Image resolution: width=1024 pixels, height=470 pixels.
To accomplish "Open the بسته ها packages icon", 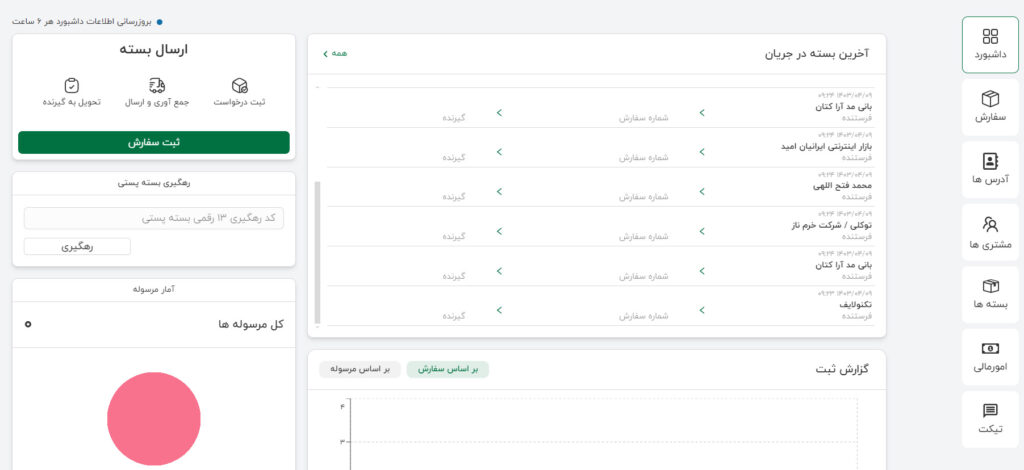I will click(990, 287).
